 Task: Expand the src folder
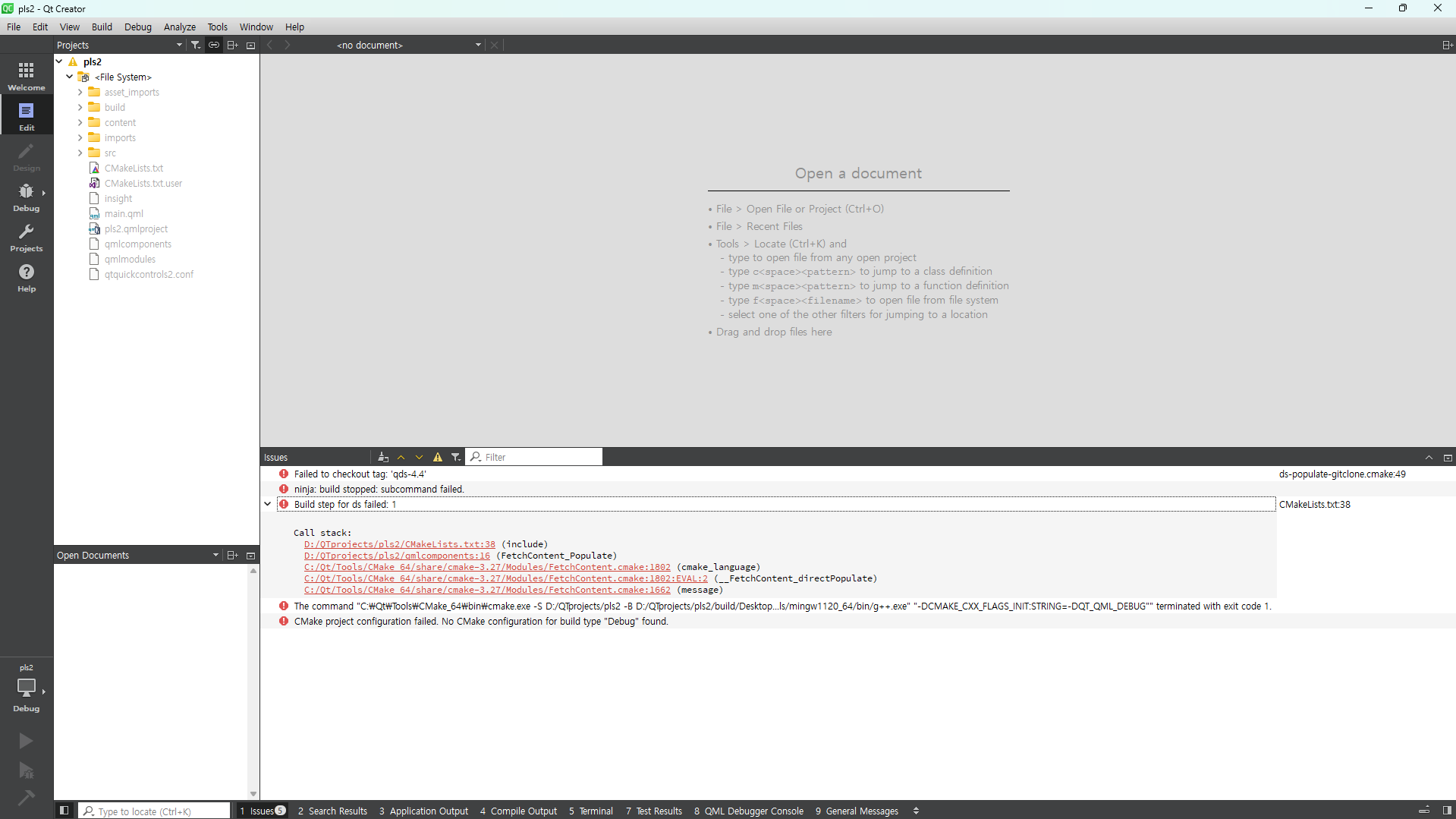[x=80, y=153]
